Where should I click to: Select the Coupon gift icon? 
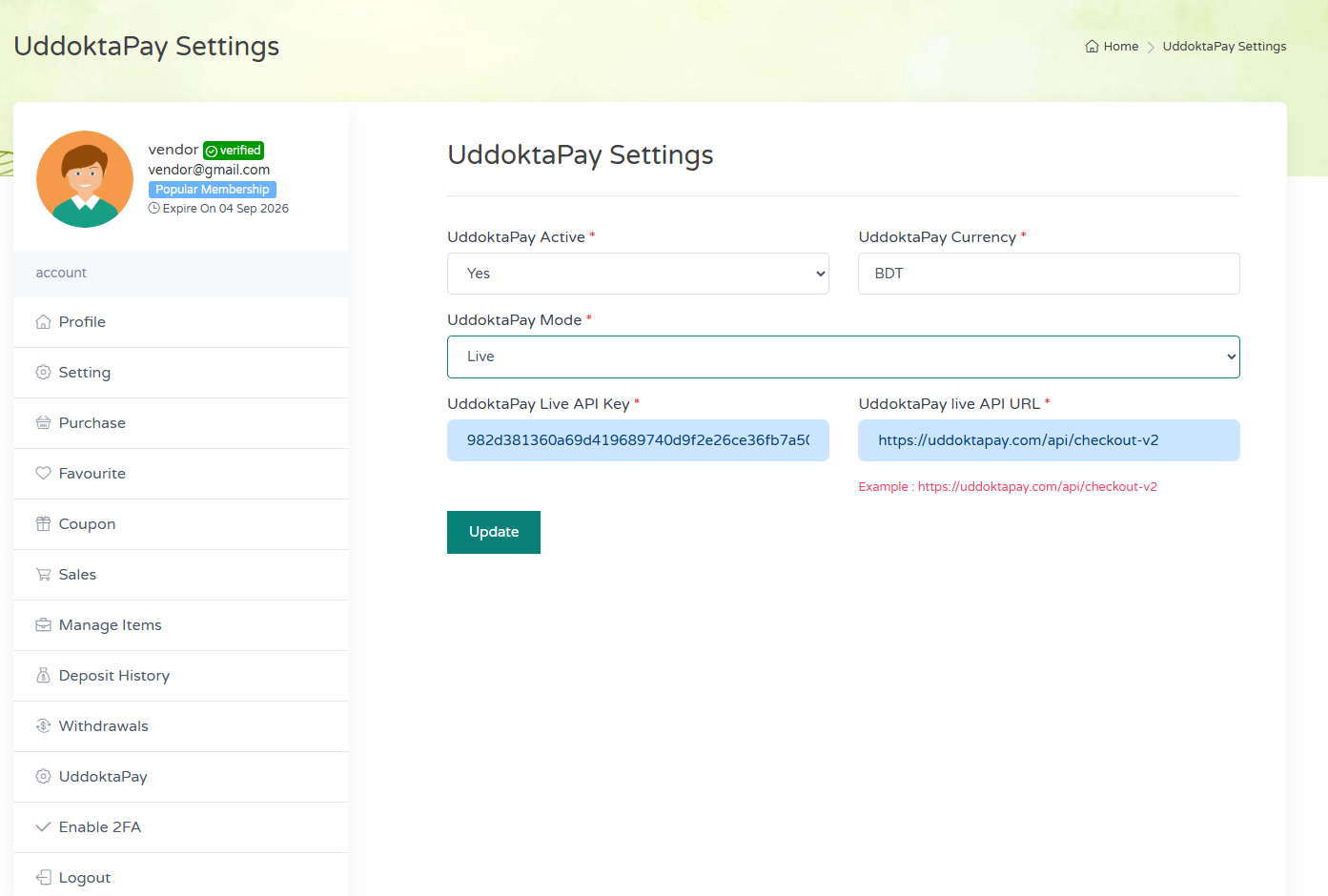click(43, 523)
